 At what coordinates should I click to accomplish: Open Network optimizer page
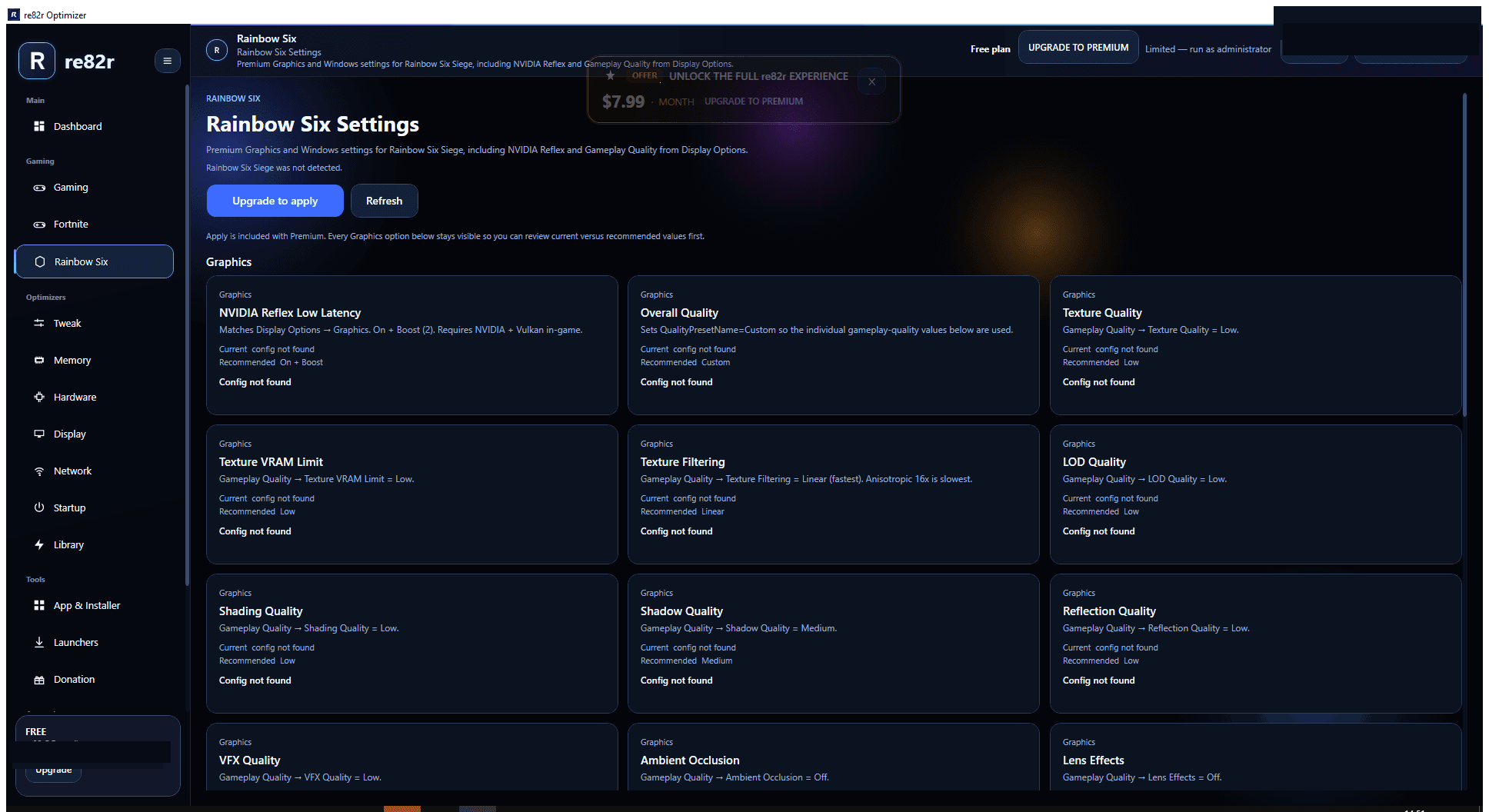point(94,471)
